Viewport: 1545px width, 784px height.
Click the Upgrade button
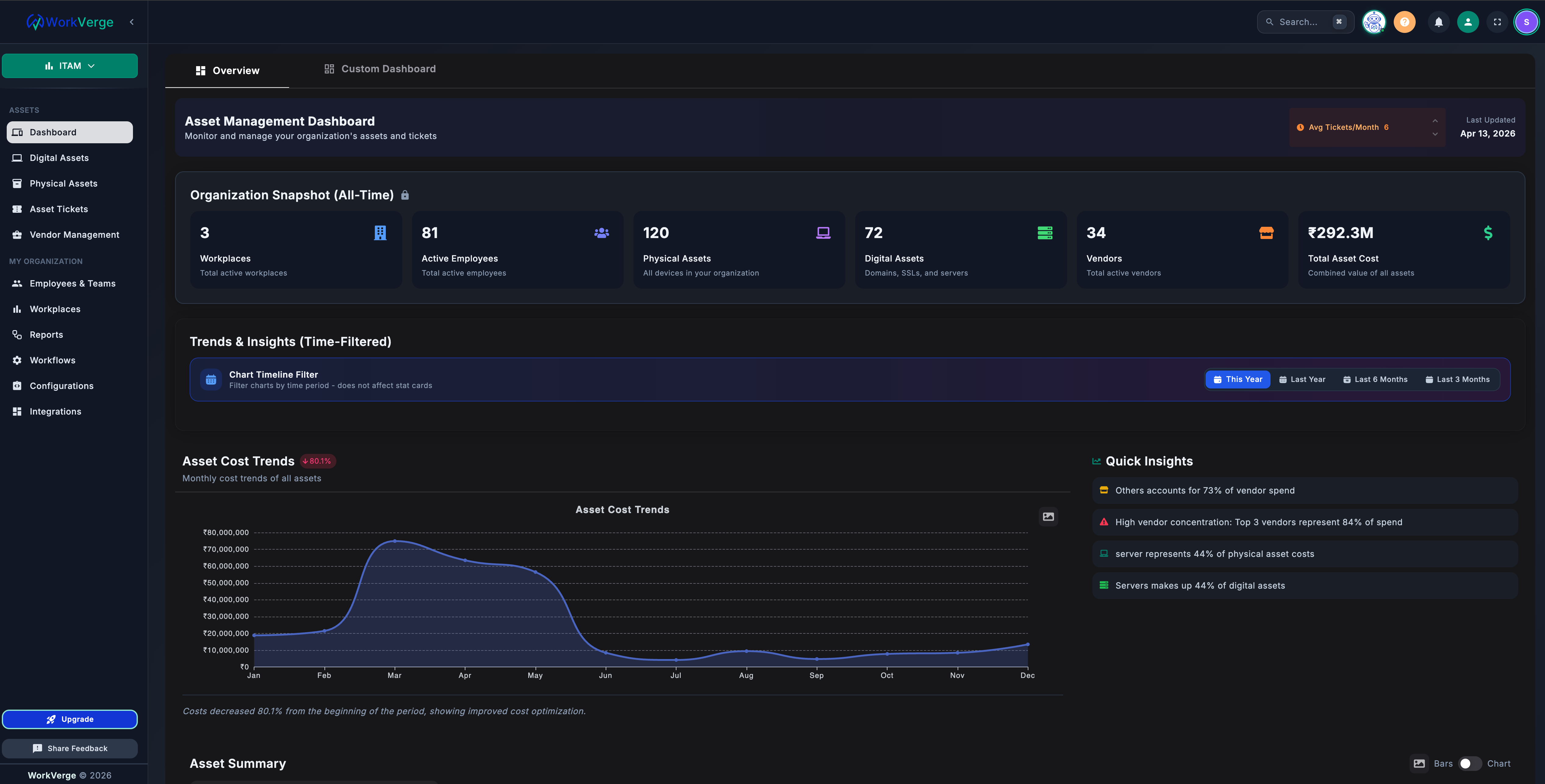click(x=70, y=719)
